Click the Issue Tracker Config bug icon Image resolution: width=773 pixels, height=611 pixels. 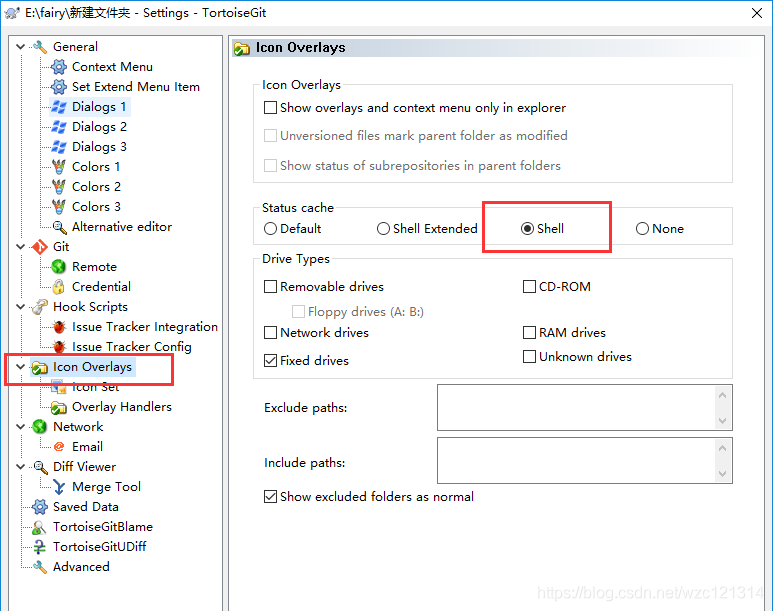[59, 347]
